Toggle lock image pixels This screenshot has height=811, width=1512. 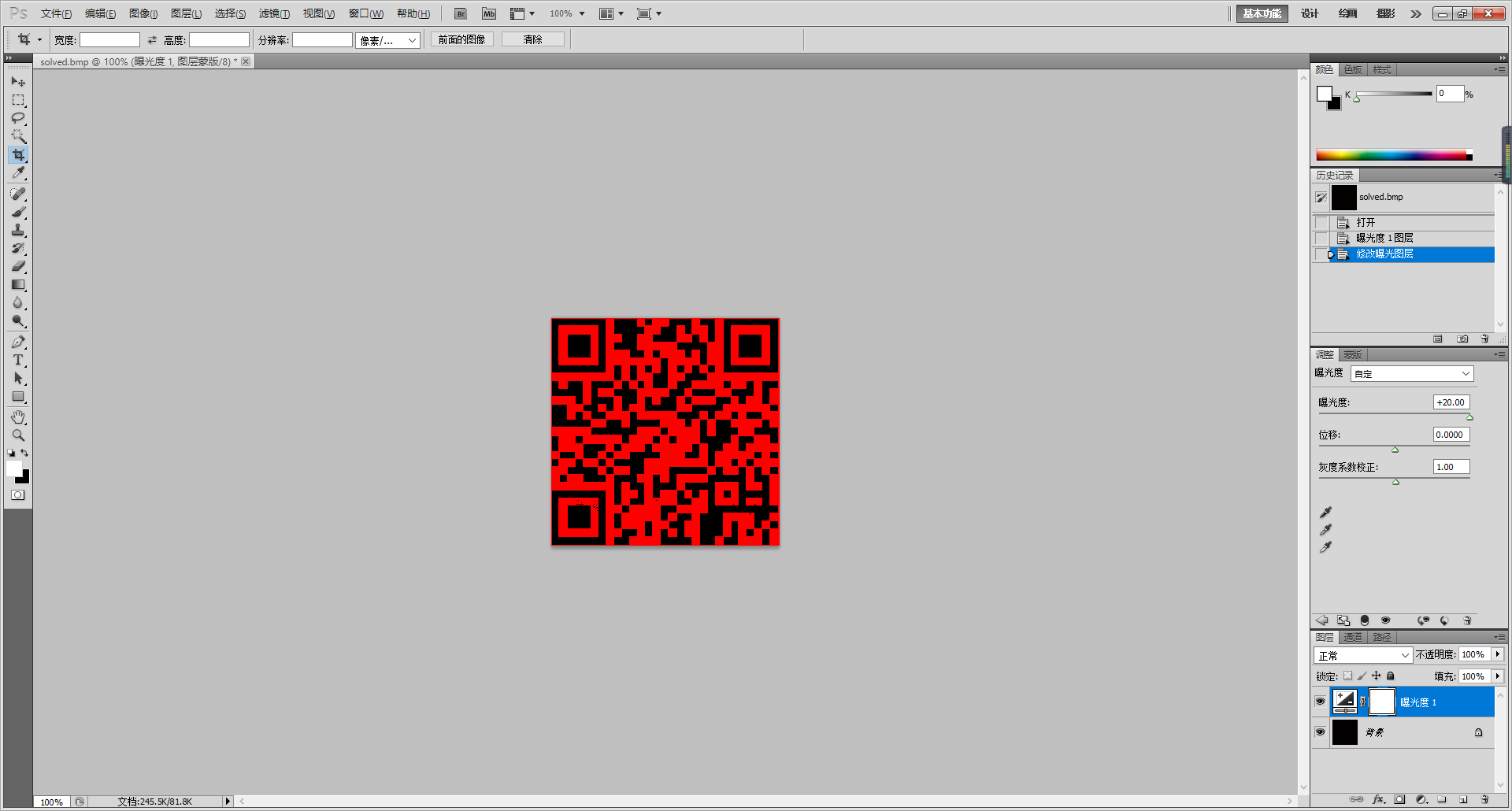point(1362,676)
